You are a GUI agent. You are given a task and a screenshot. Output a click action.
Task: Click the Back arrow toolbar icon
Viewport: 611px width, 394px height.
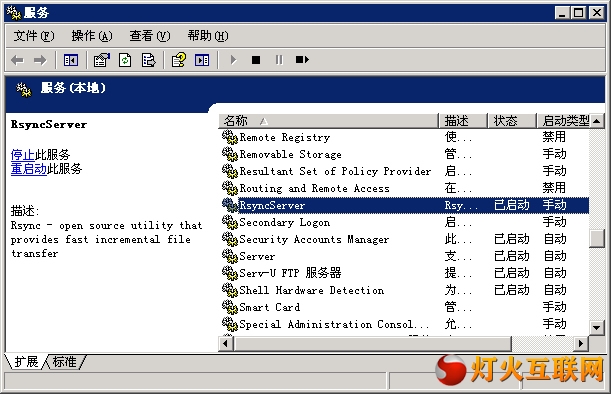(x=18, y=60)
